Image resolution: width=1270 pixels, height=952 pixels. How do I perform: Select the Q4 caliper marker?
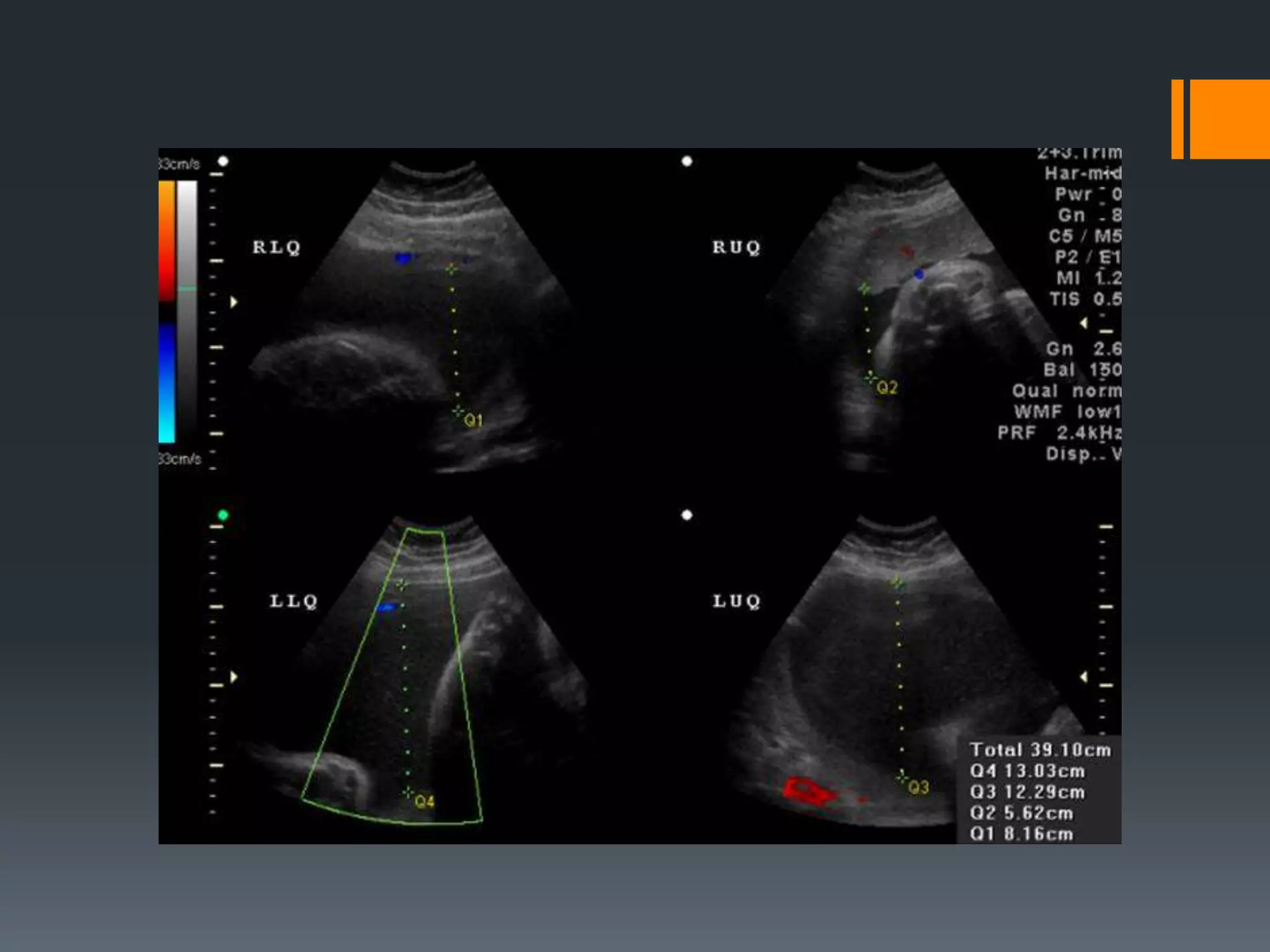pyautogui.click(x=408, y=792)
